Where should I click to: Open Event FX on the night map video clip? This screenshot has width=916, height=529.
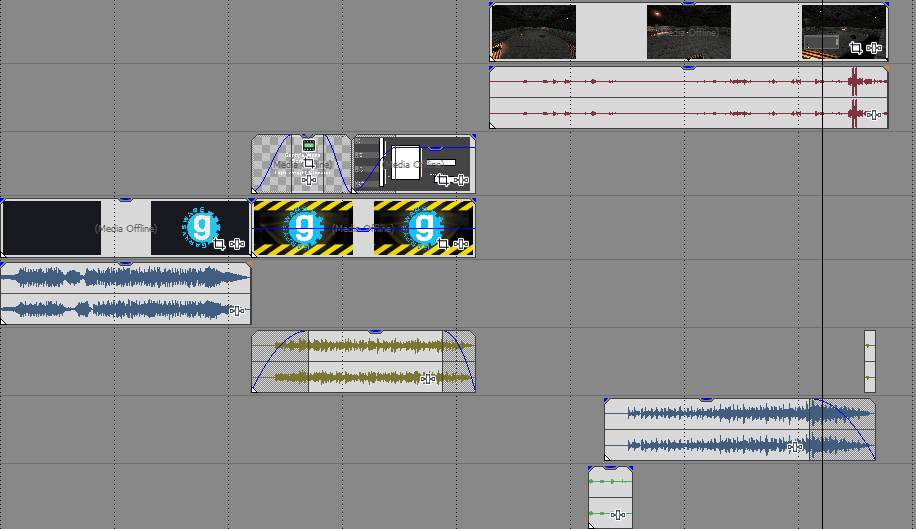[874, 48]
